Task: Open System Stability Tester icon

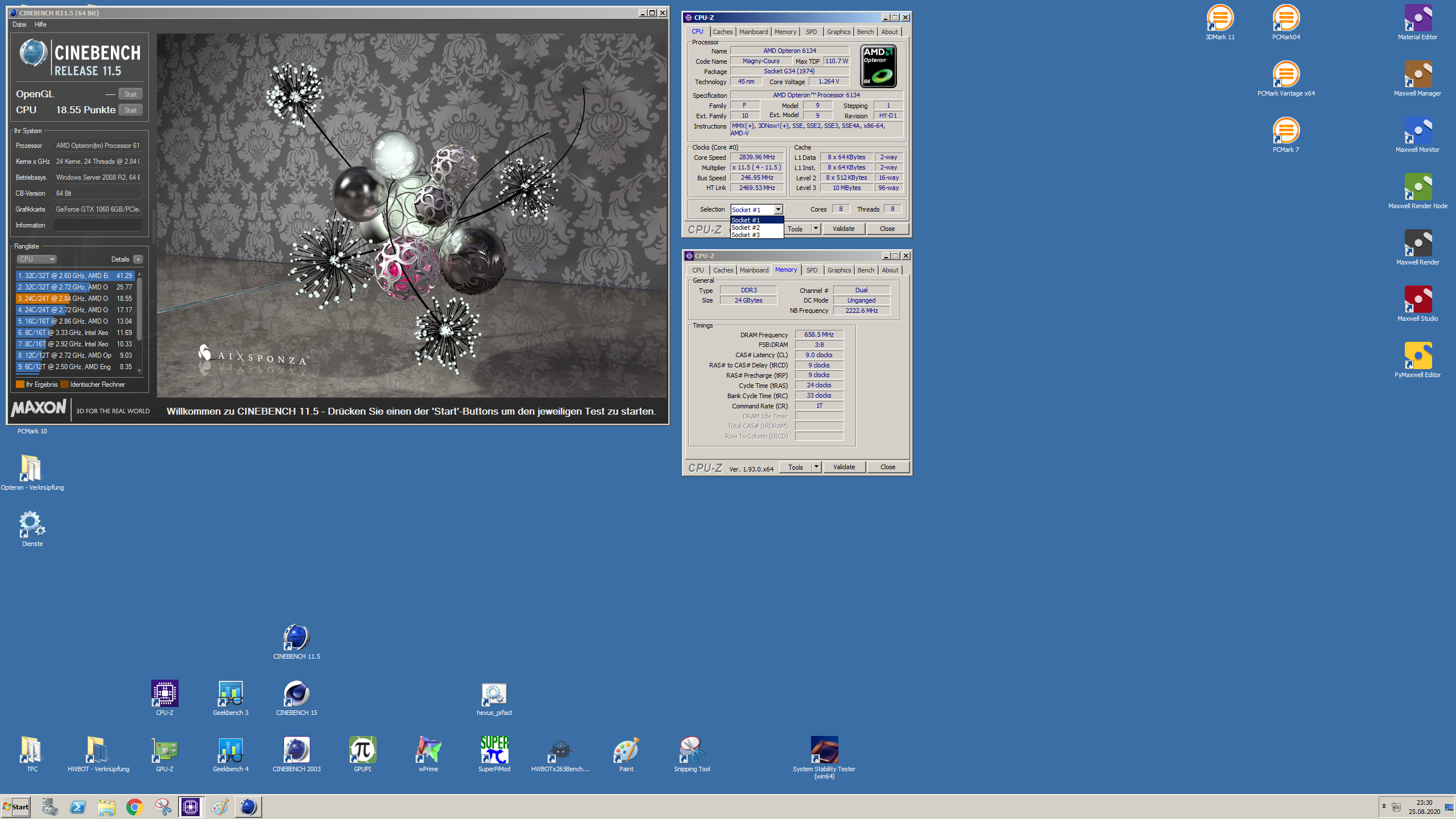Action: click(x=824, y=758)
